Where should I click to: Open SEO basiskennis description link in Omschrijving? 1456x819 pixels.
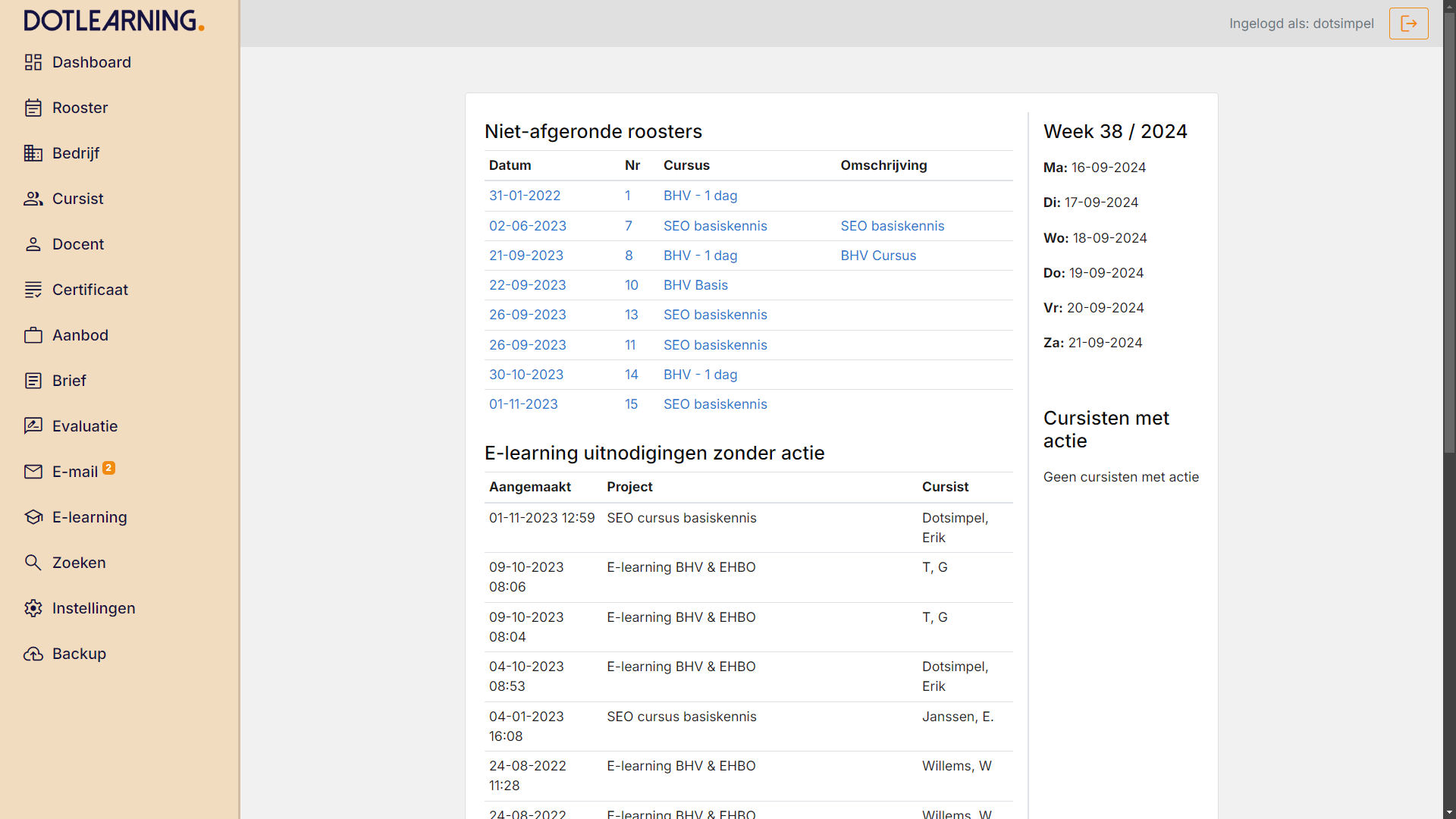tap(893, 226)
